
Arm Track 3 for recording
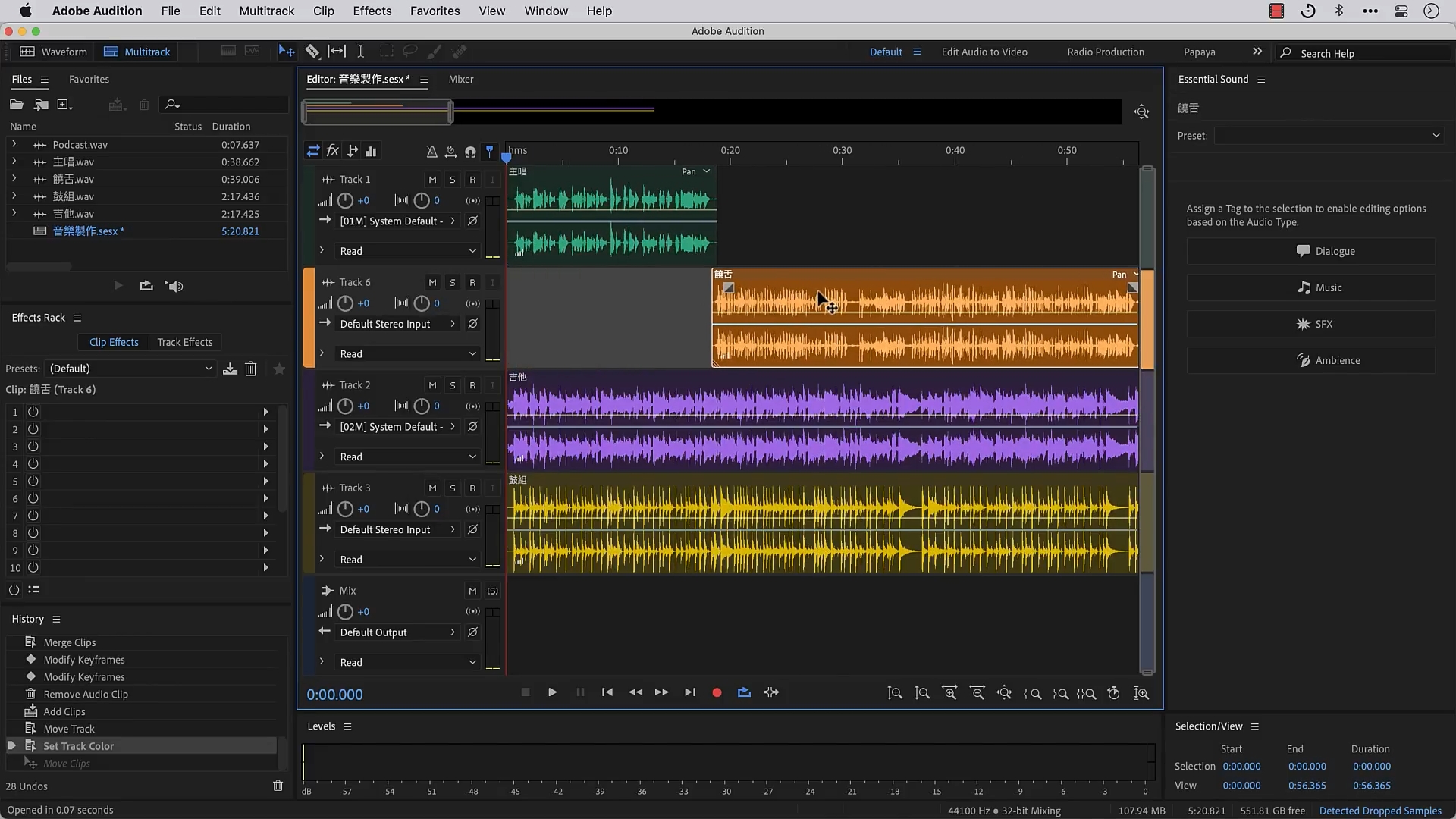point(472,488)
